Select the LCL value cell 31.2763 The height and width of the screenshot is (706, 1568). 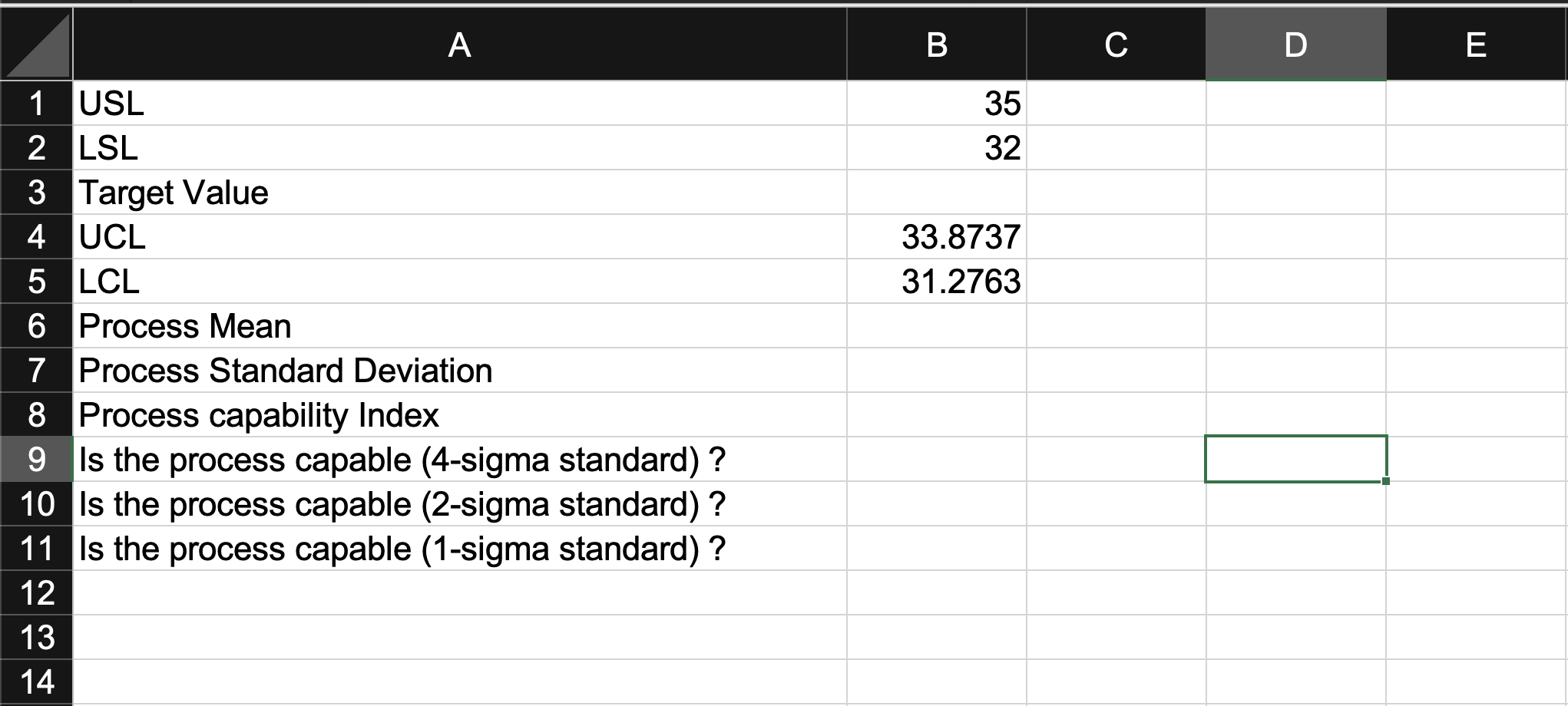click(x=935, y=281)
